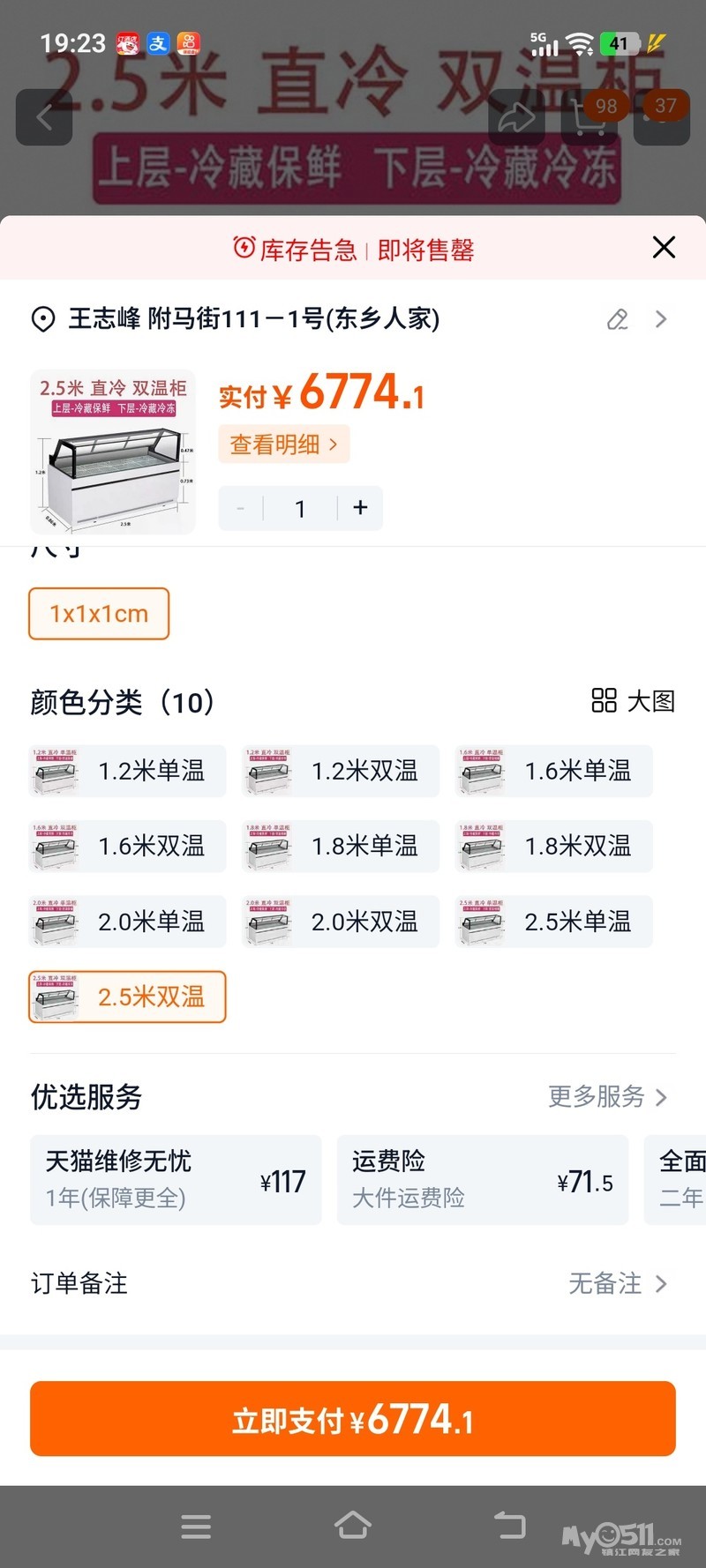
Task: Open 查看明细 price breakdown
Action: click(283, 444)
